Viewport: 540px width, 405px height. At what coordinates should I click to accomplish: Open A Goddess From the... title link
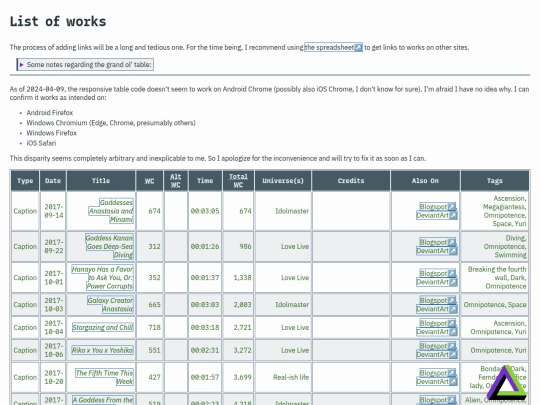(103, 400)
